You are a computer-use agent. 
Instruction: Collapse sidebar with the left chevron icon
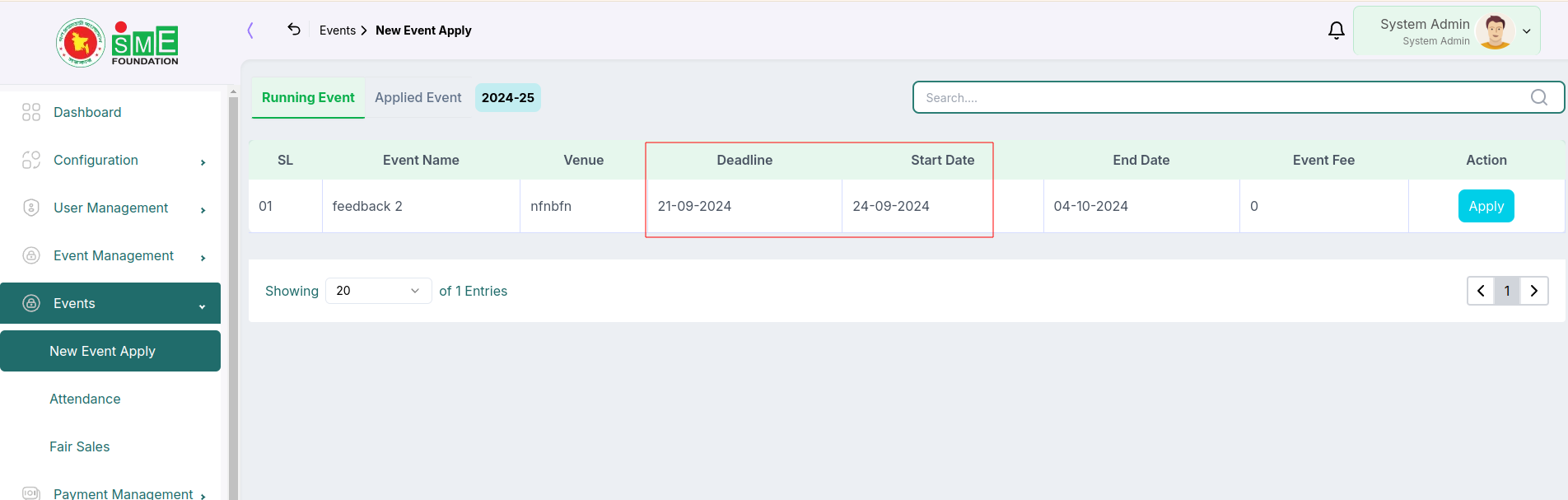point(250,30)
